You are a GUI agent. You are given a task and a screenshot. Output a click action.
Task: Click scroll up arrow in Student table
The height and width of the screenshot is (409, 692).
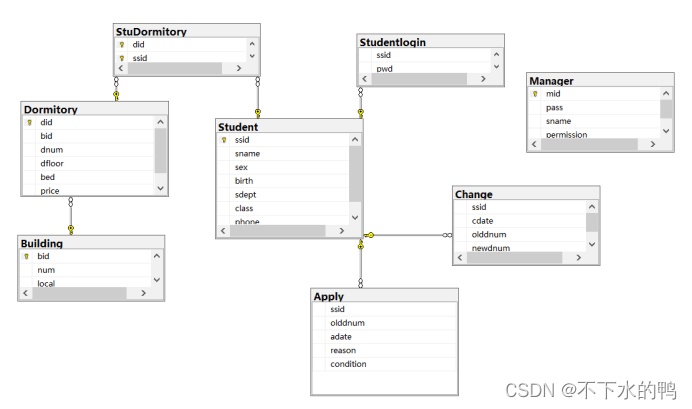click(x=355, y=139)
